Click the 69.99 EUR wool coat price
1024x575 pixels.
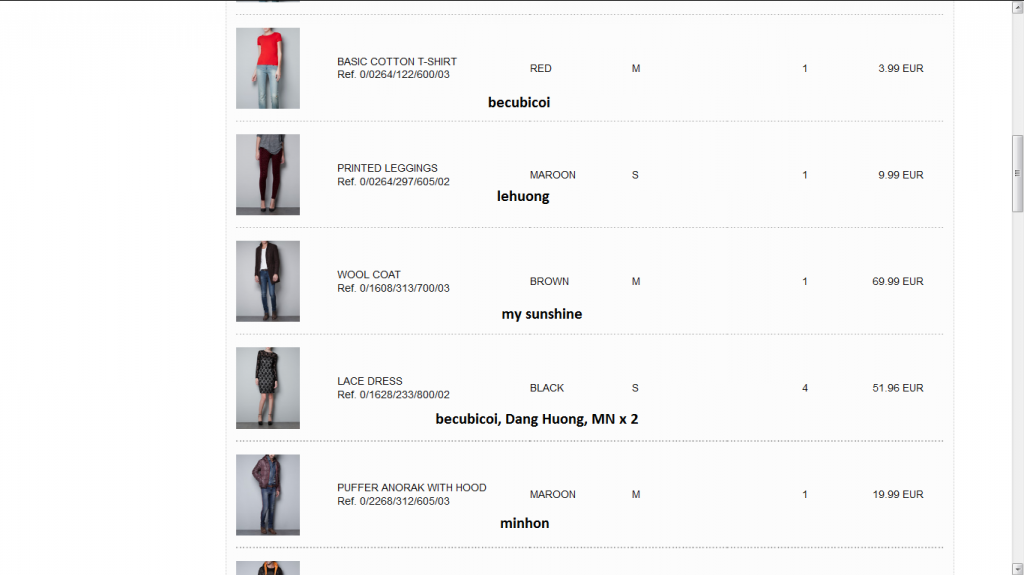coord(897,282)
